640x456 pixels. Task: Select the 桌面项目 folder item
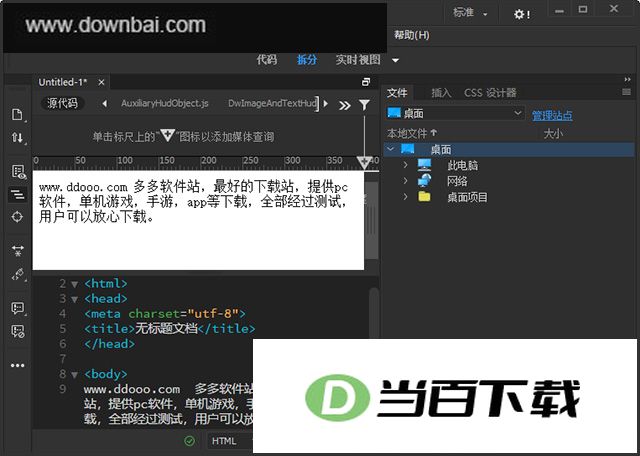pyautogui.click(x=467, y=197)
